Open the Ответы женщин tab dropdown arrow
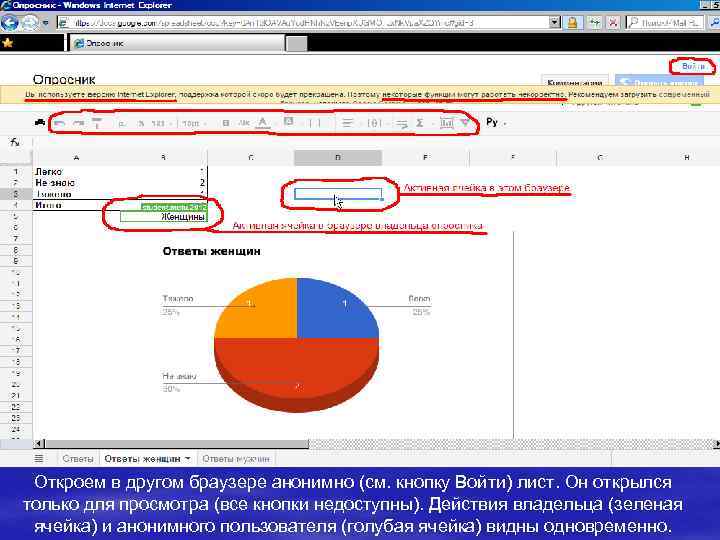Screen dimensions: 720x540 188,458
